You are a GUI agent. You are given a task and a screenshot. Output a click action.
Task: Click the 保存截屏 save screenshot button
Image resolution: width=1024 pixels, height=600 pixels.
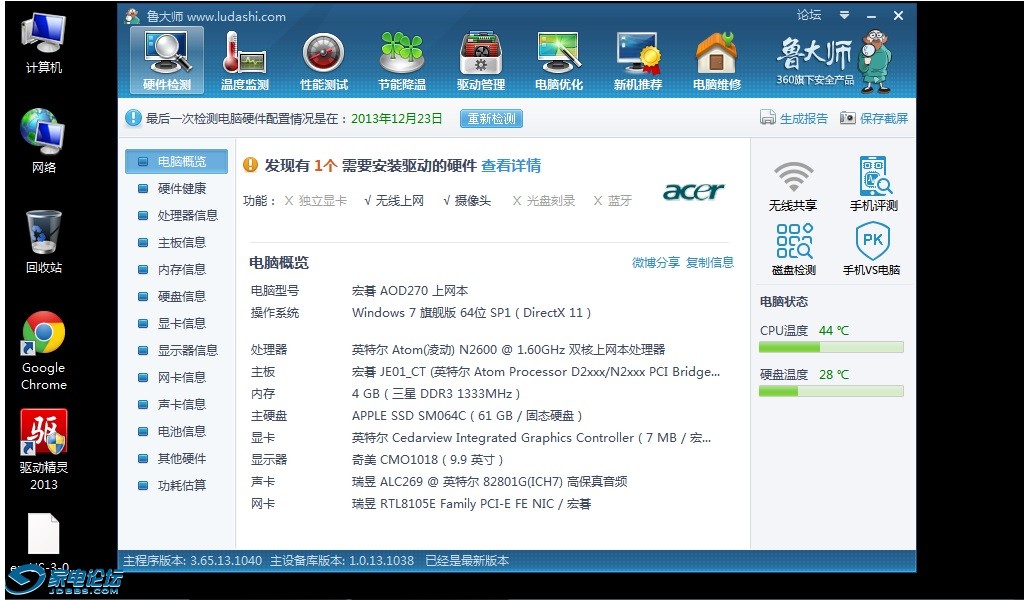(874, 118)
